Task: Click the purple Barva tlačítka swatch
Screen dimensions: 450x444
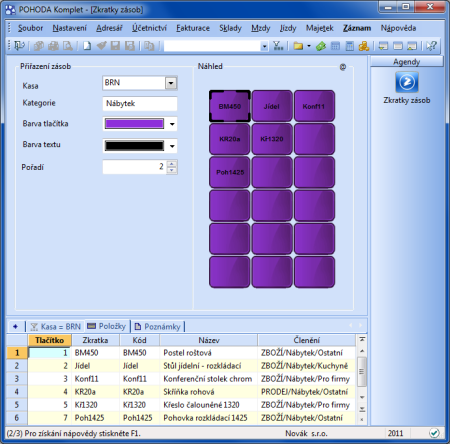Action: (134, 124)
